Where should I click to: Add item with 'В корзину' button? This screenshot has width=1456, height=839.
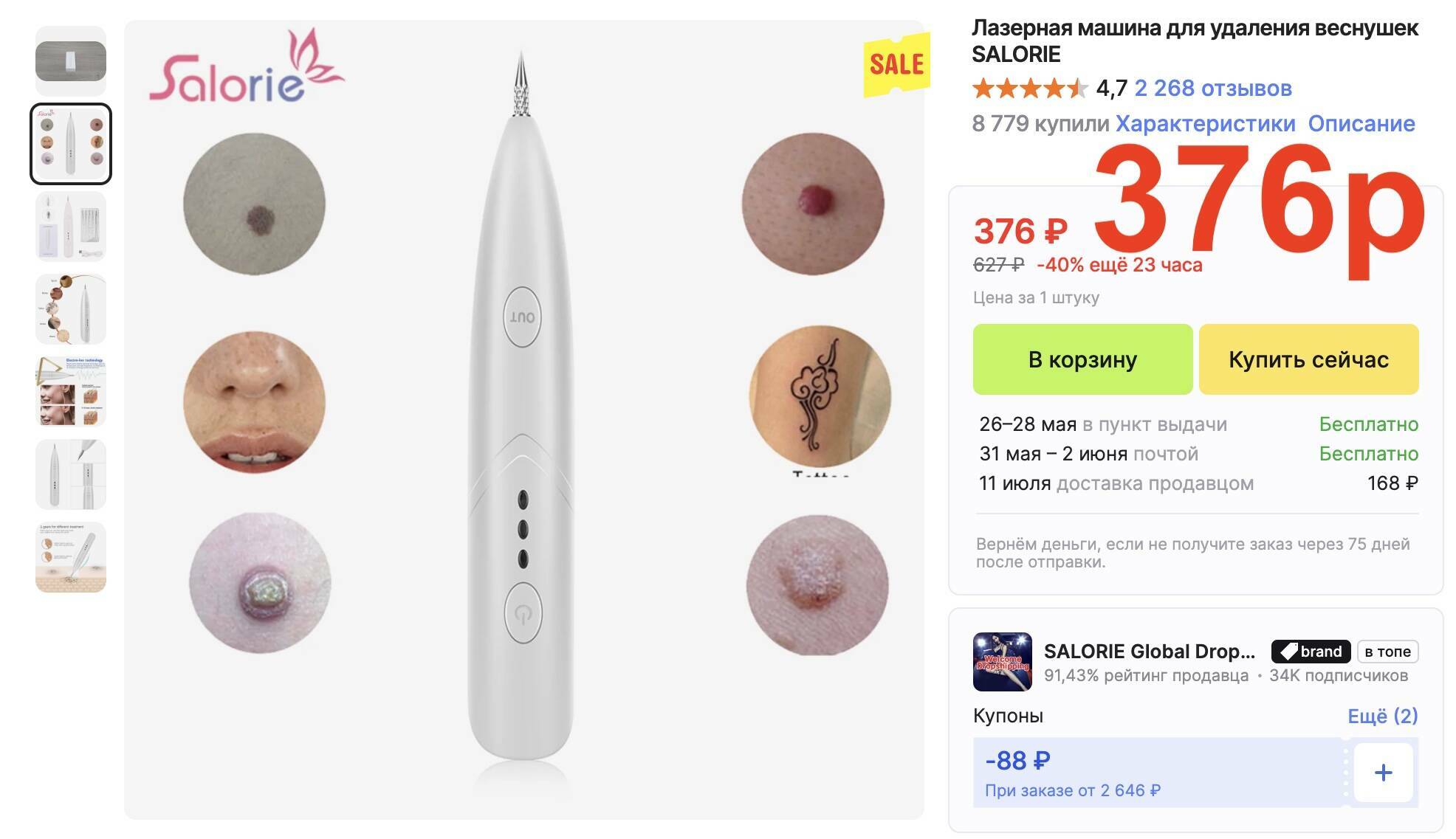tap(1082, 359)
